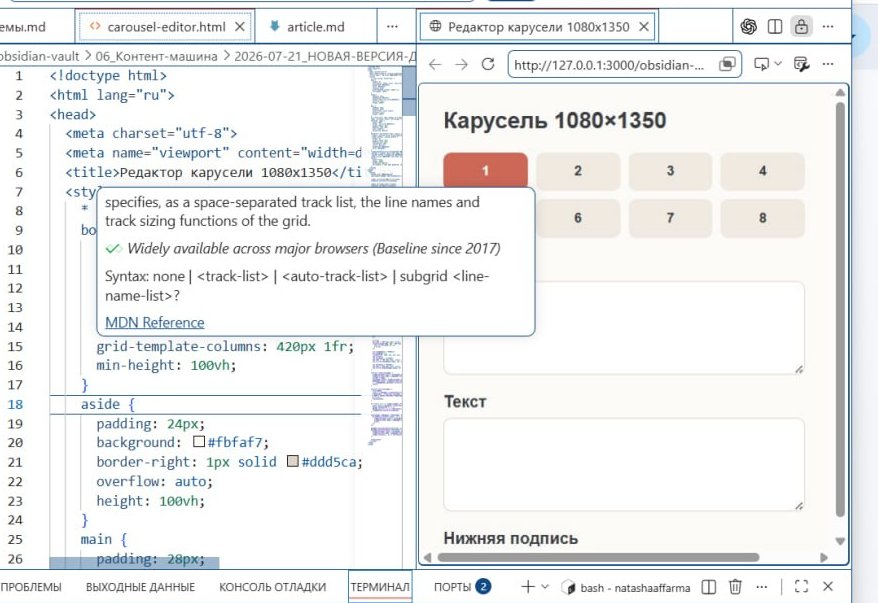This screenshot has width=878, height=603.
Task: Click the scroll-down arrow of preview scrollbar
Action: [840, 541]
